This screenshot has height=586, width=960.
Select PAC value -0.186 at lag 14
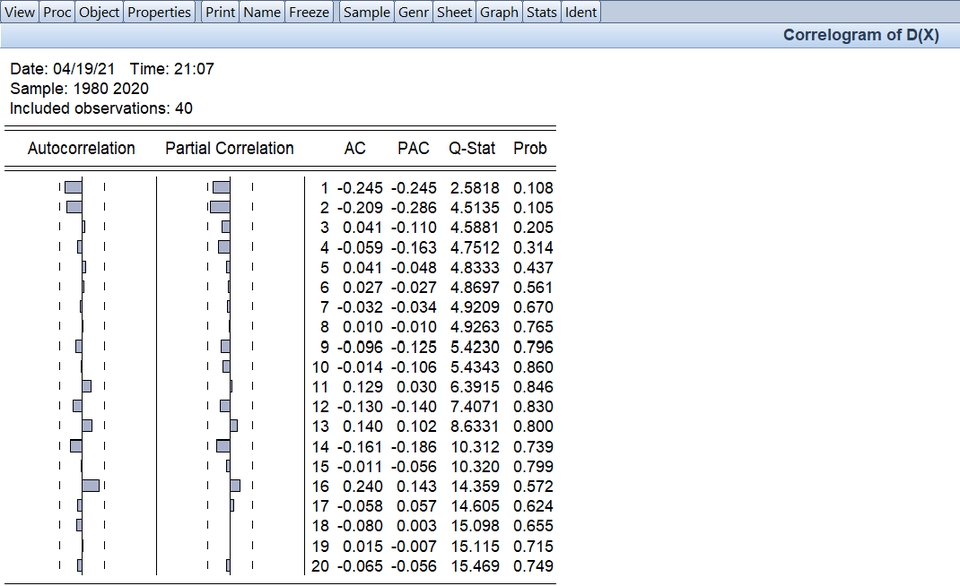click(414, 447)
